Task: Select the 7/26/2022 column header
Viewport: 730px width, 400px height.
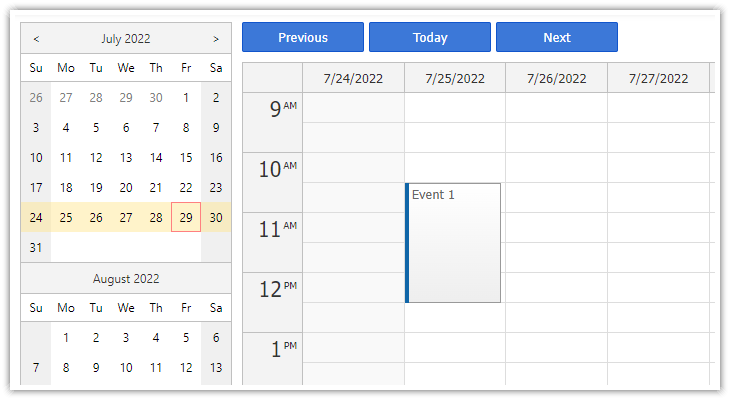Action: click(x=556, y=78)
